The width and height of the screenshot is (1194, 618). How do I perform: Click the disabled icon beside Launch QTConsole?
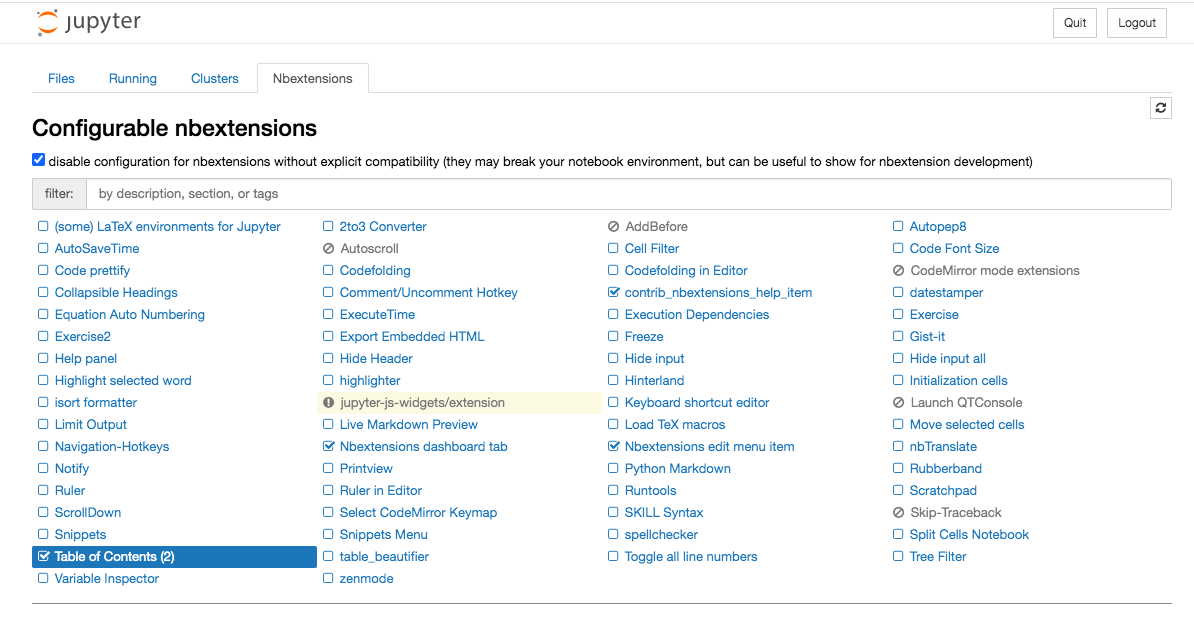tap(898, 402)
